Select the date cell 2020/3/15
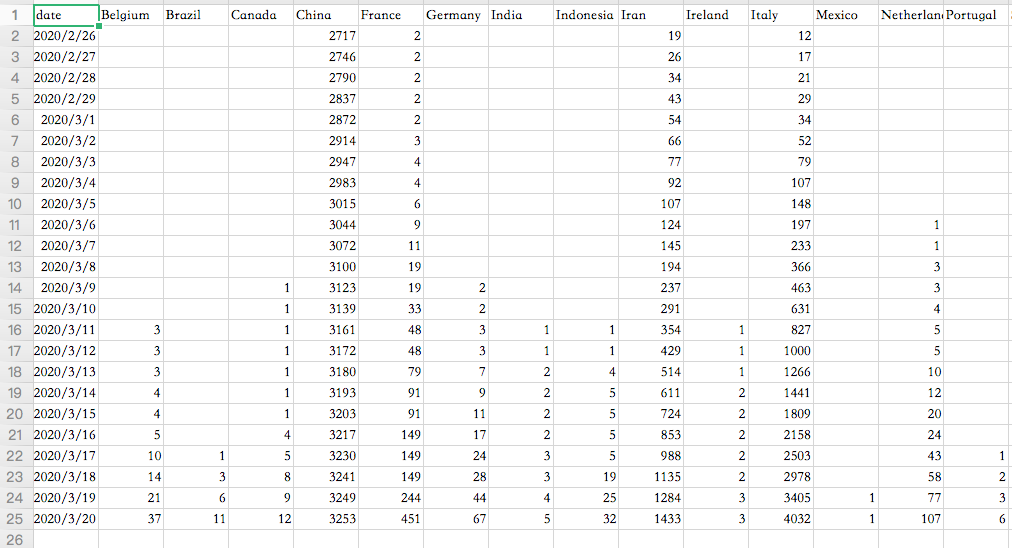The width and height of the screenshot is (1012, 548). [66, 414]
